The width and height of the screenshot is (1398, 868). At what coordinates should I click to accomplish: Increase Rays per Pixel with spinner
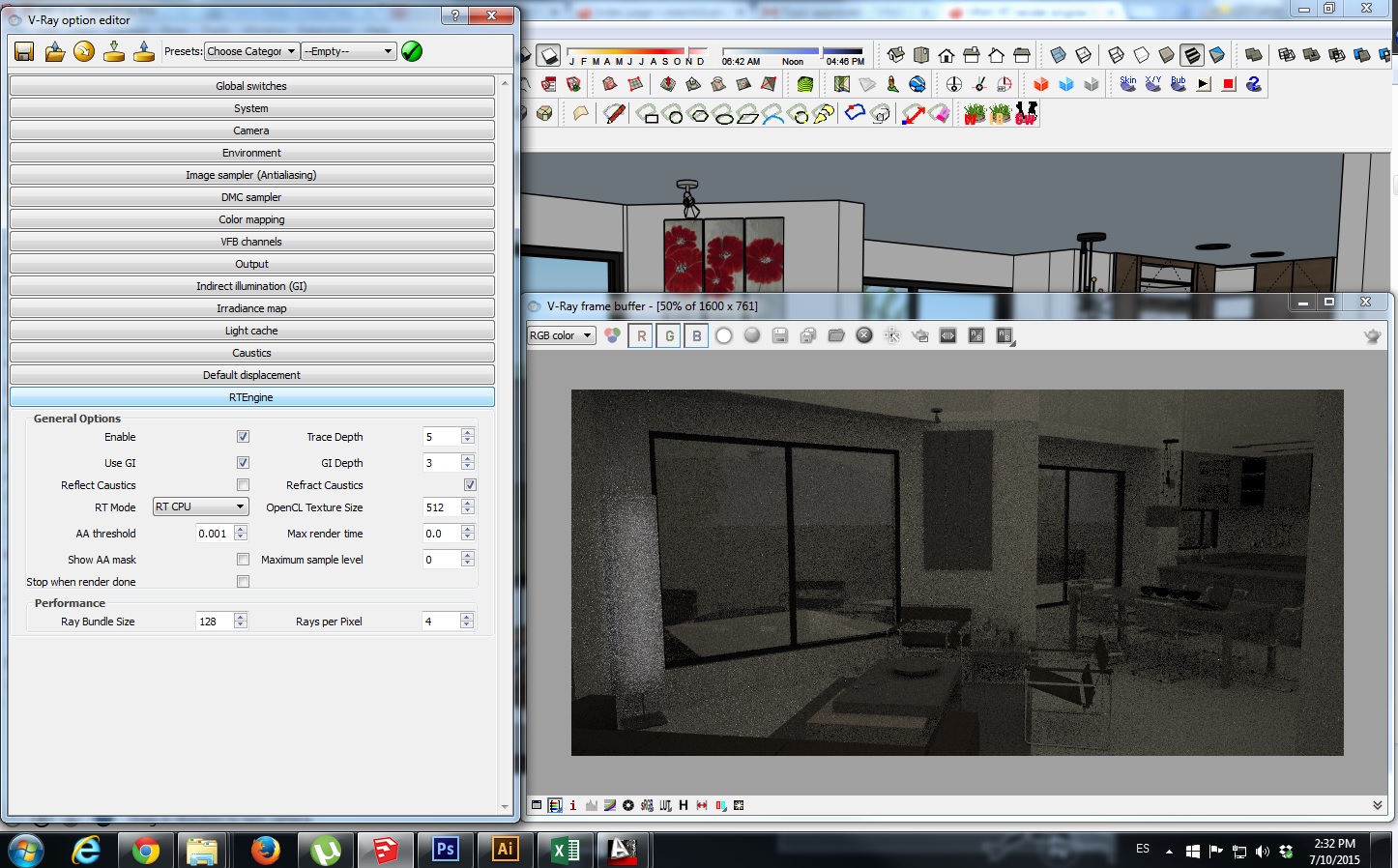(x=468, y=617)
